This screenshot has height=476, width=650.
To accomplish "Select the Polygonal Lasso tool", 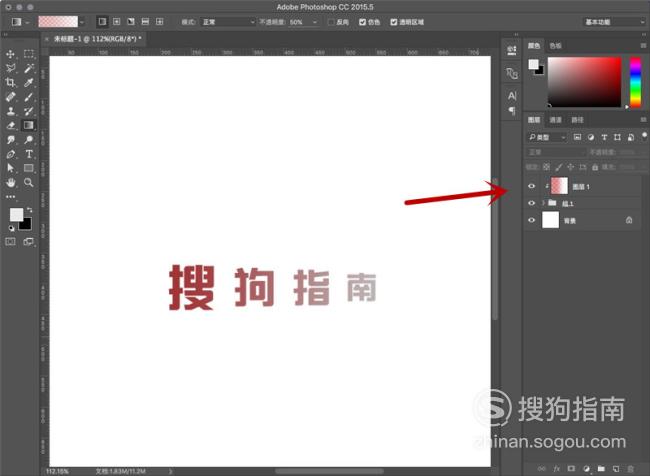I will click(10, 68).
